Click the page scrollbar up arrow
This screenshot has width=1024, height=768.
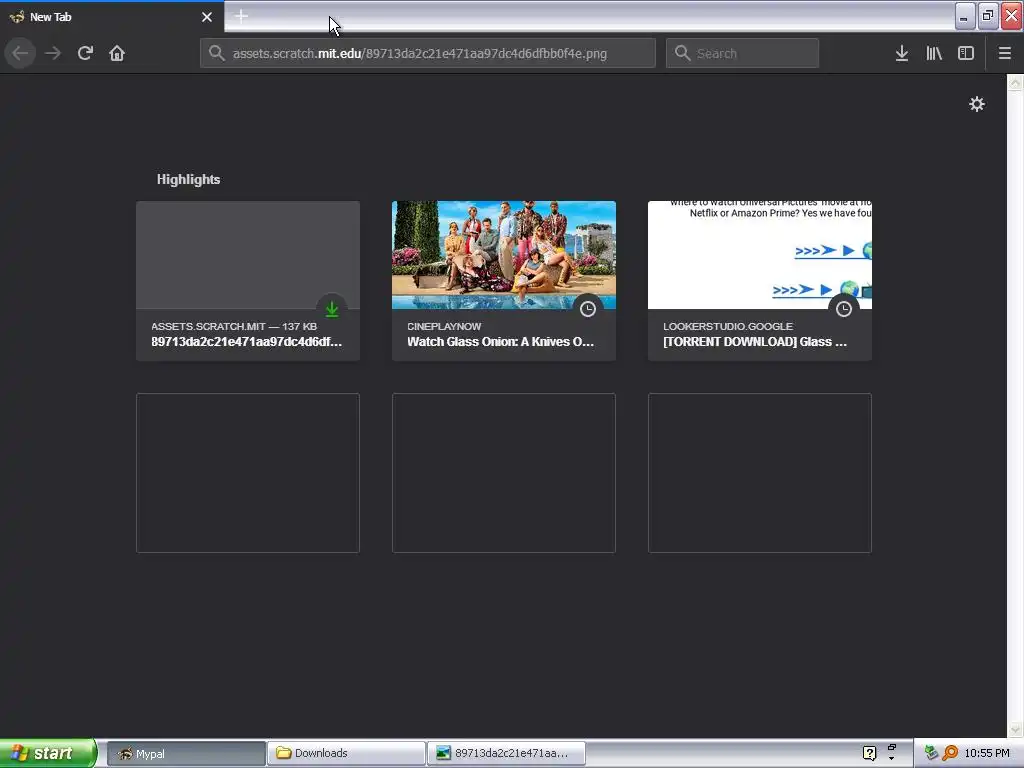1015,82
